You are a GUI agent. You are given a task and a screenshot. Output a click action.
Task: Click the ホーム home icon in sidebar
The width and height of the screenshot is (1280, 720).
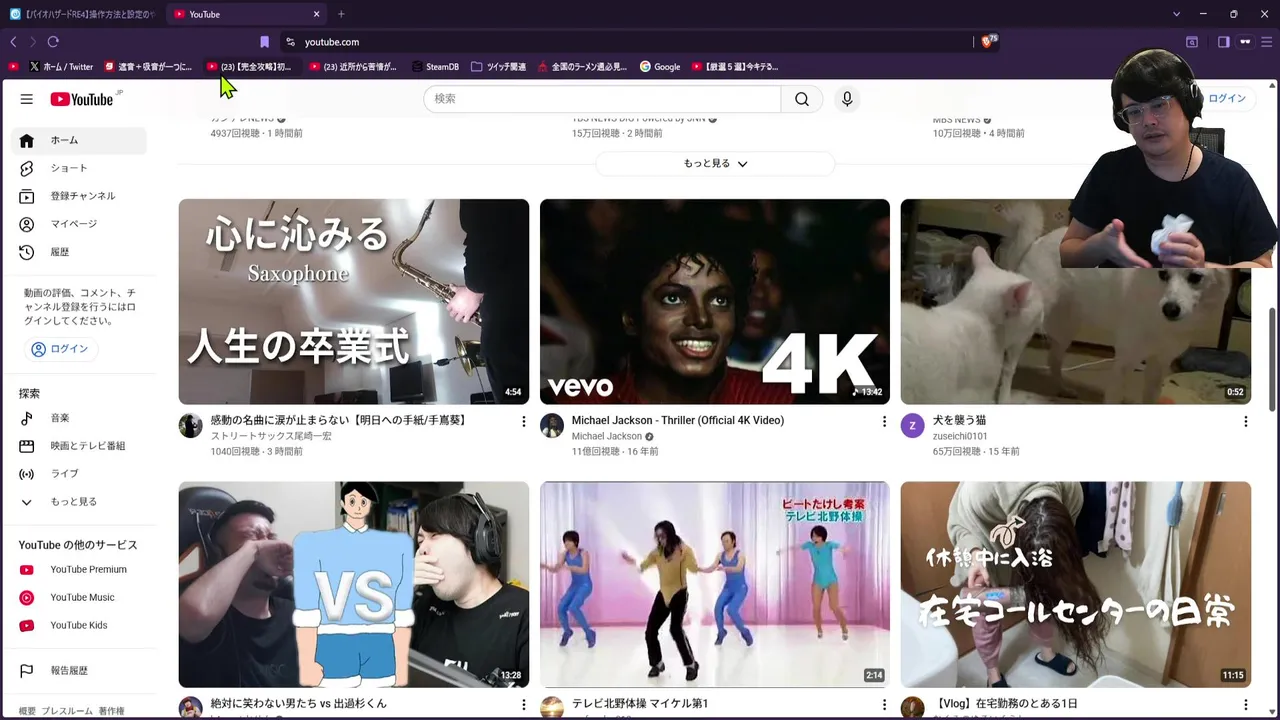click(x=27, y=141)
